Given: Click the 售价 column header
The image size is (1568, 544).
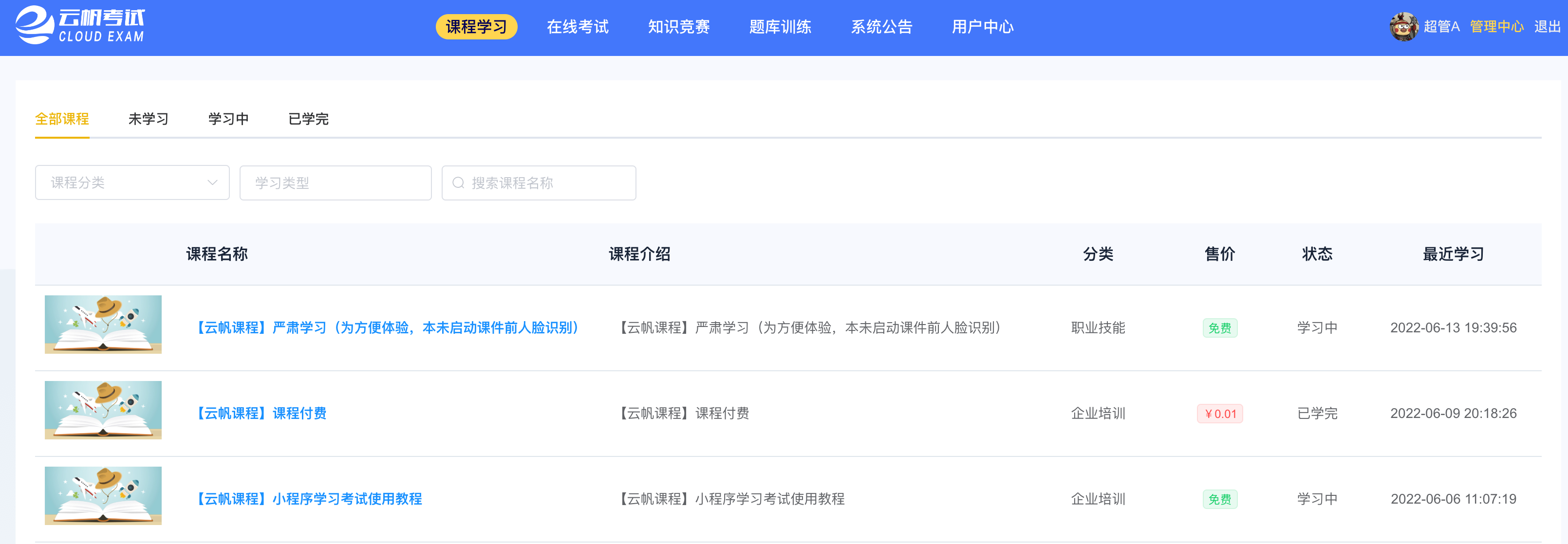Looking at the screenshot, I should click(1219, 254).
